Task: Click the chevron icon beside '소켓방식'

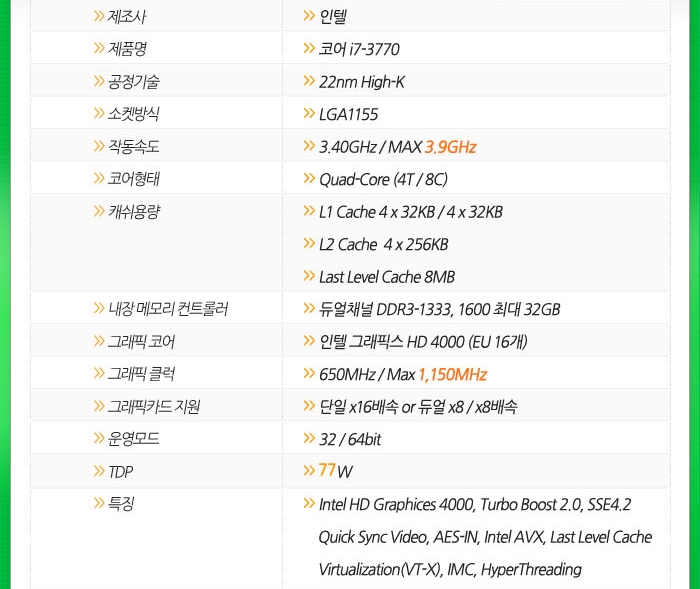Action: pyautogui.click(x=99, y=113)
